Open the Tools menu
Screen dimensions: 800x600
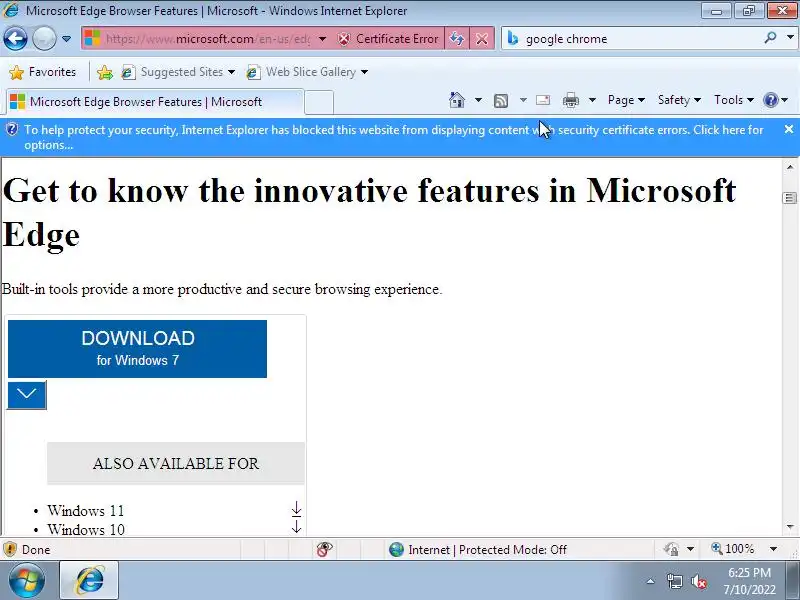coord(734,100)
